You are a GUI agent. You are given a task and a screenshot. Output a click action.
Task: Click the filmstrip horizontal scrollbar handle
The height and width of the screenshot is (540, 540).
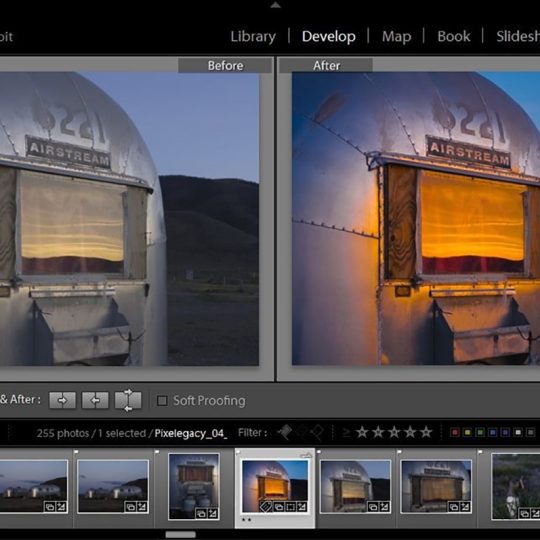(x=180, y=534)
